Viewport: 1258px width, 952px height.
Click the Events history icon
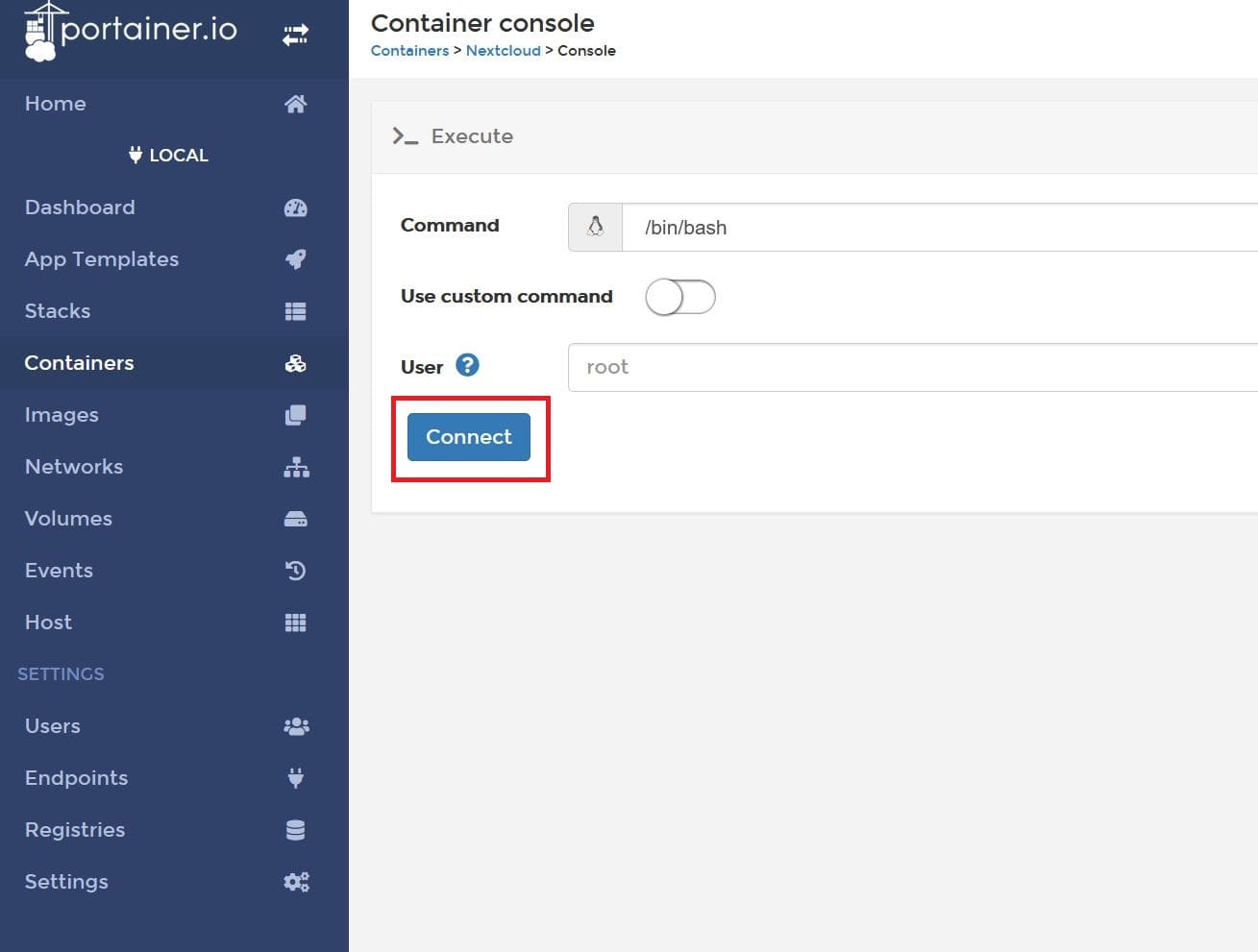(x=295, y=571)
